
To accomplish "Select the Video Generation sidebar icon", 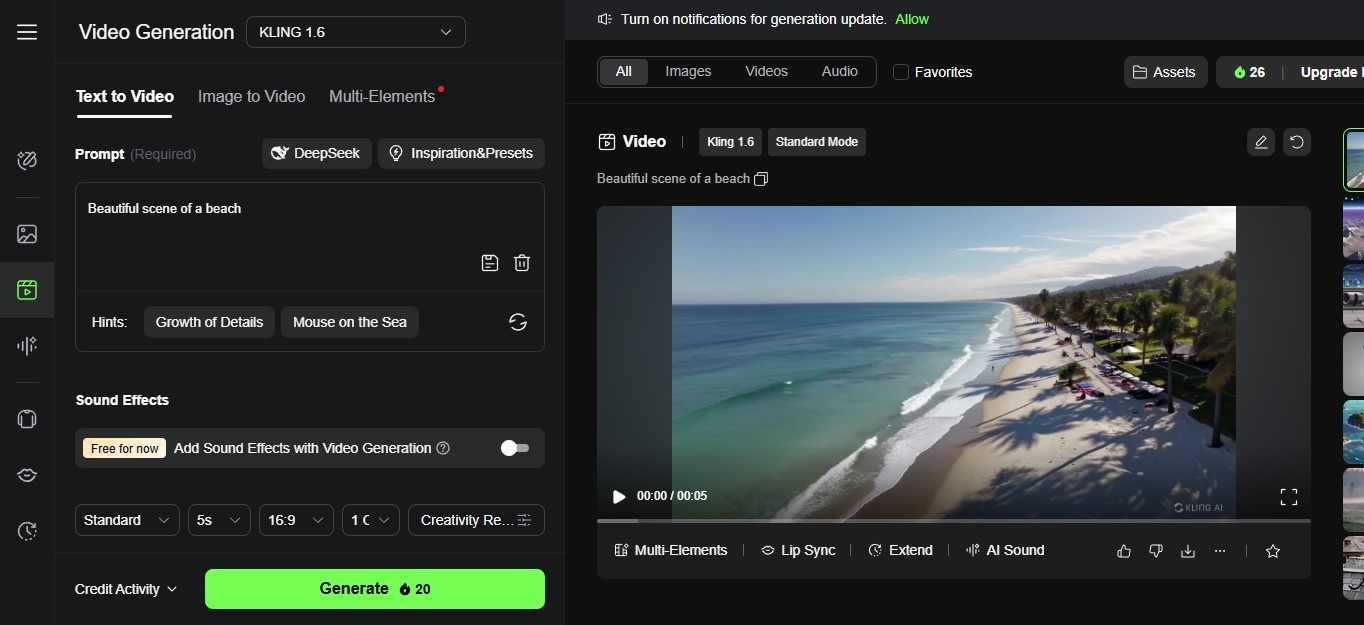I will 27,290.
